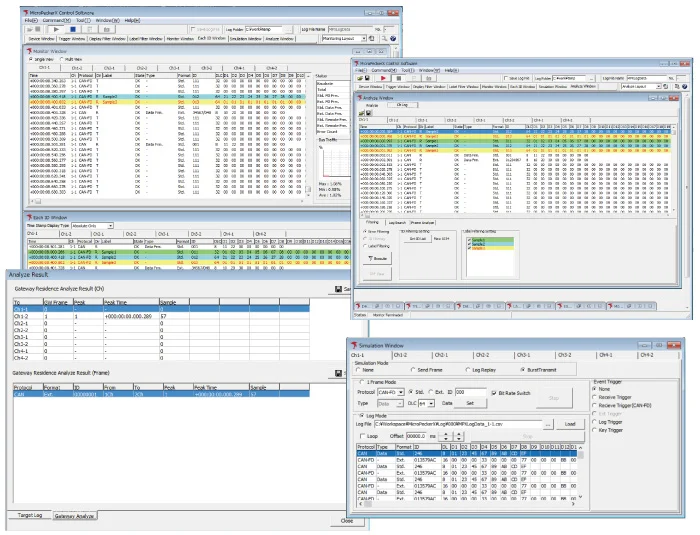Toggle the Loop checkbox in Log Mode
This screenshot has width=700, height=535.
(363, 436)
